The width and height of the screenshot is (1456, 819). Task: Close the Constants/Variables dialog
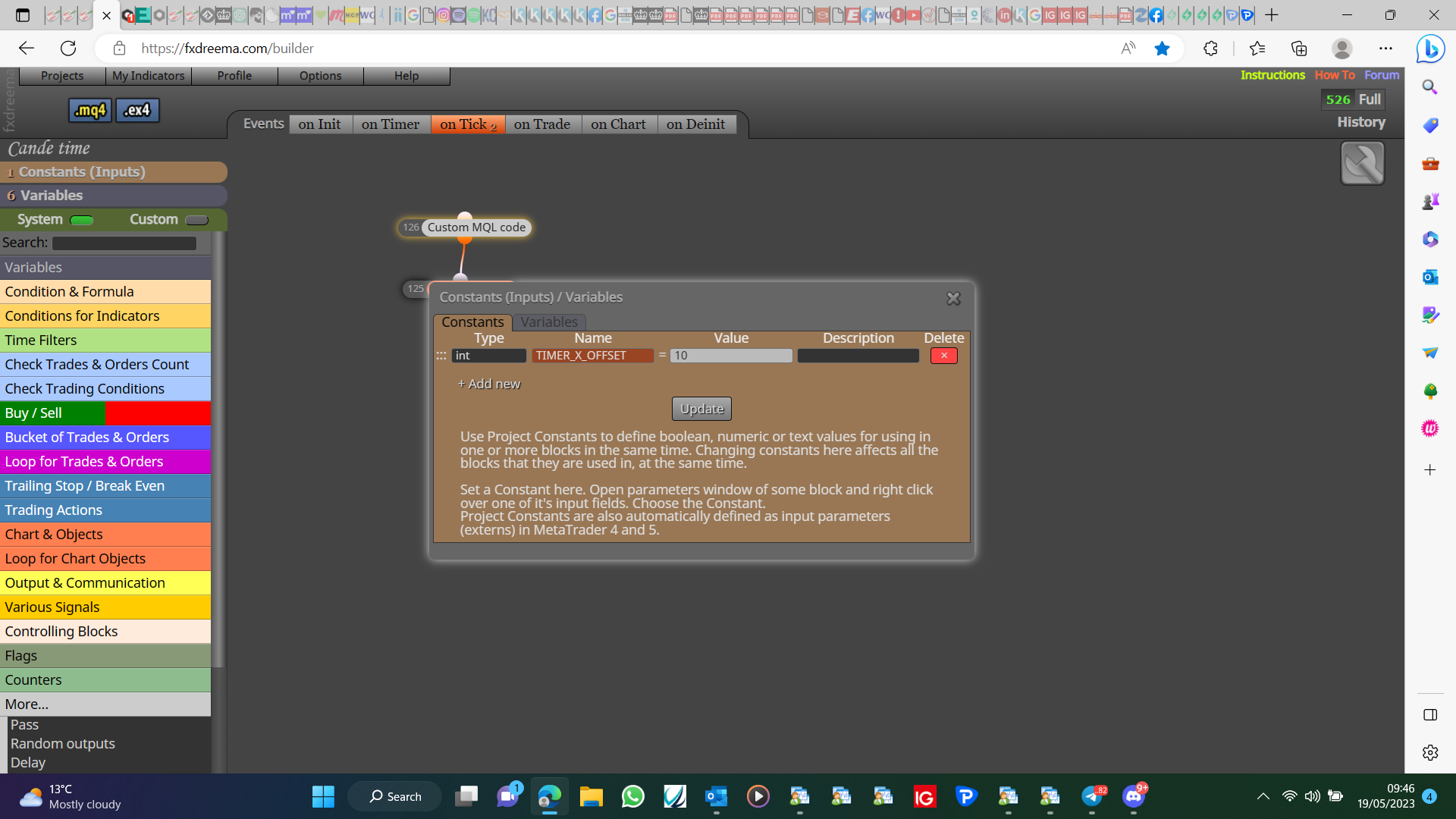953,299
